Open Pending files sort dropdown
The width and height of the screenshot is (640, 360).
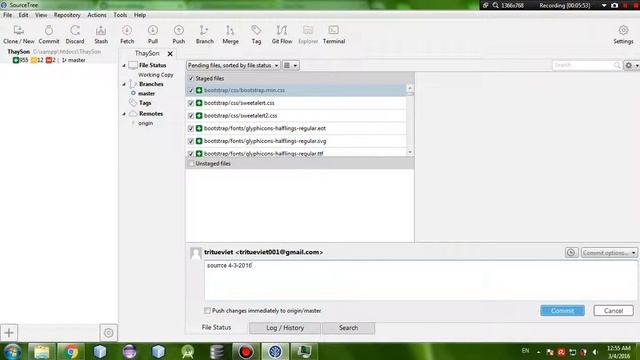tap(233, 65)
